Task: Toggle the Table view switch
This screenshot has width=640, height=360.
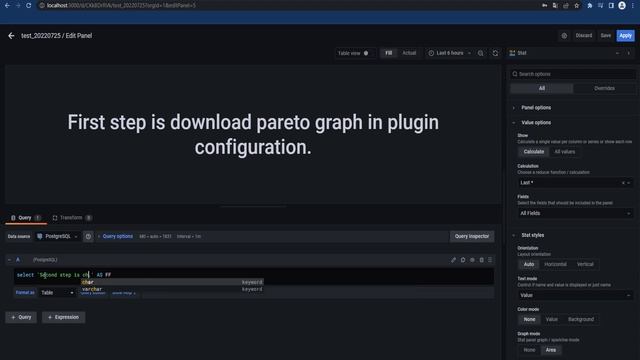Action: (x=365, y=53)
